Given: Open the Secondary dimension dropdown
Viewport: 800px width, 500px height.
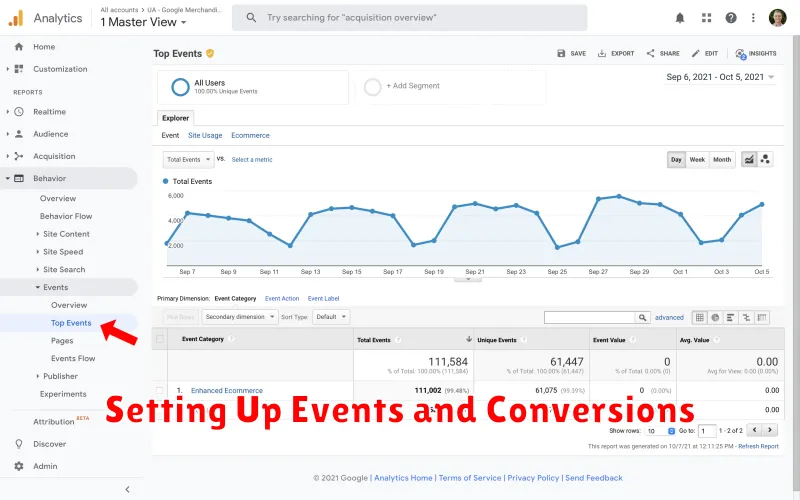Looking at the screenshot, I should [x=240, y=317].
